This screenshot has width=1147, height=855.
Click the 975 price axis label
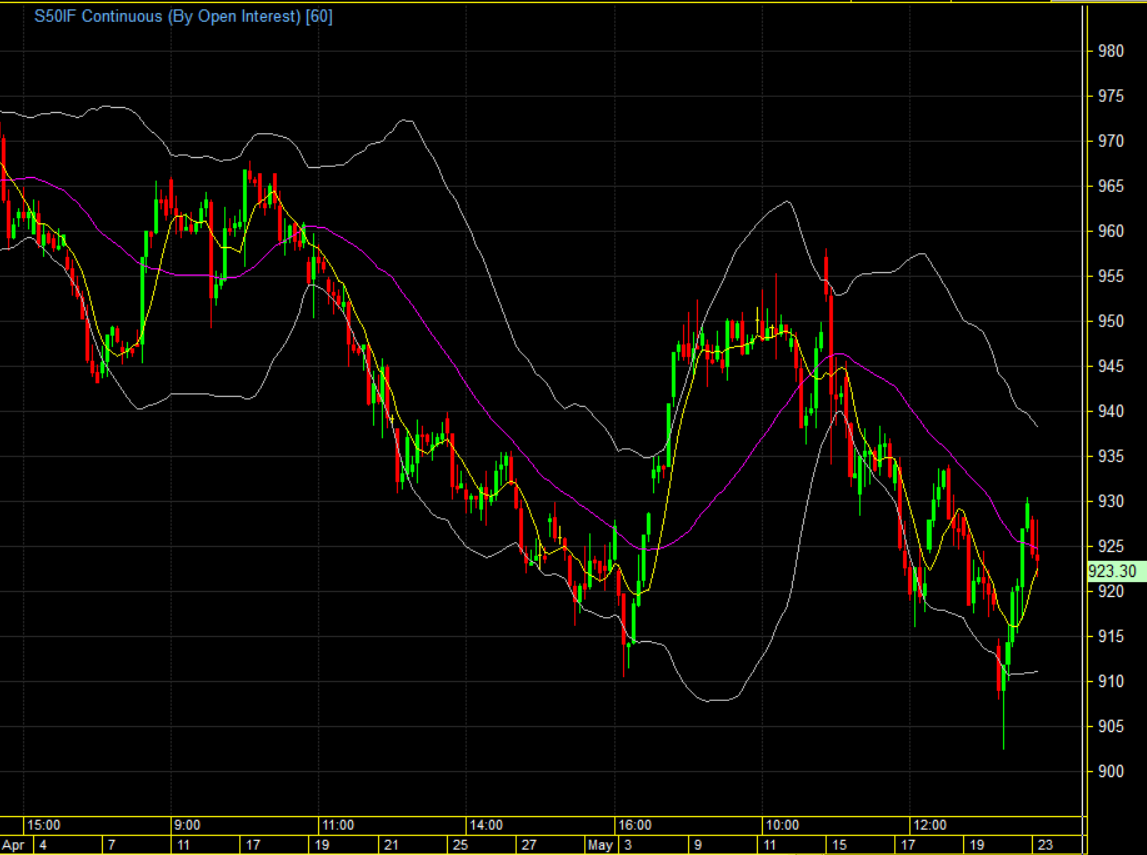coord(1110,97)
